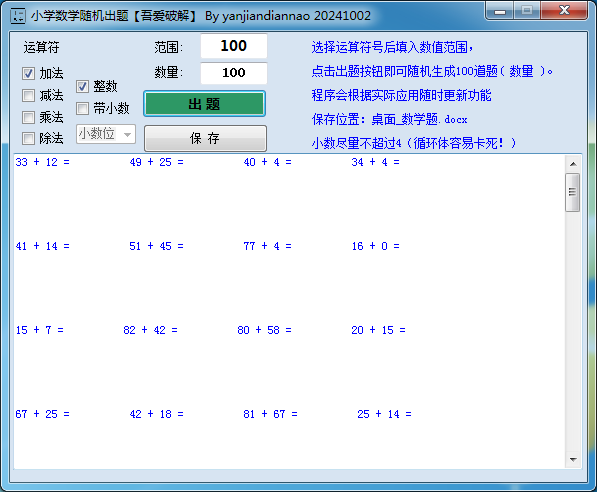Focus the 范围 range input field
The width and height of the screenshot is (597, 492).
click(234, 46)
